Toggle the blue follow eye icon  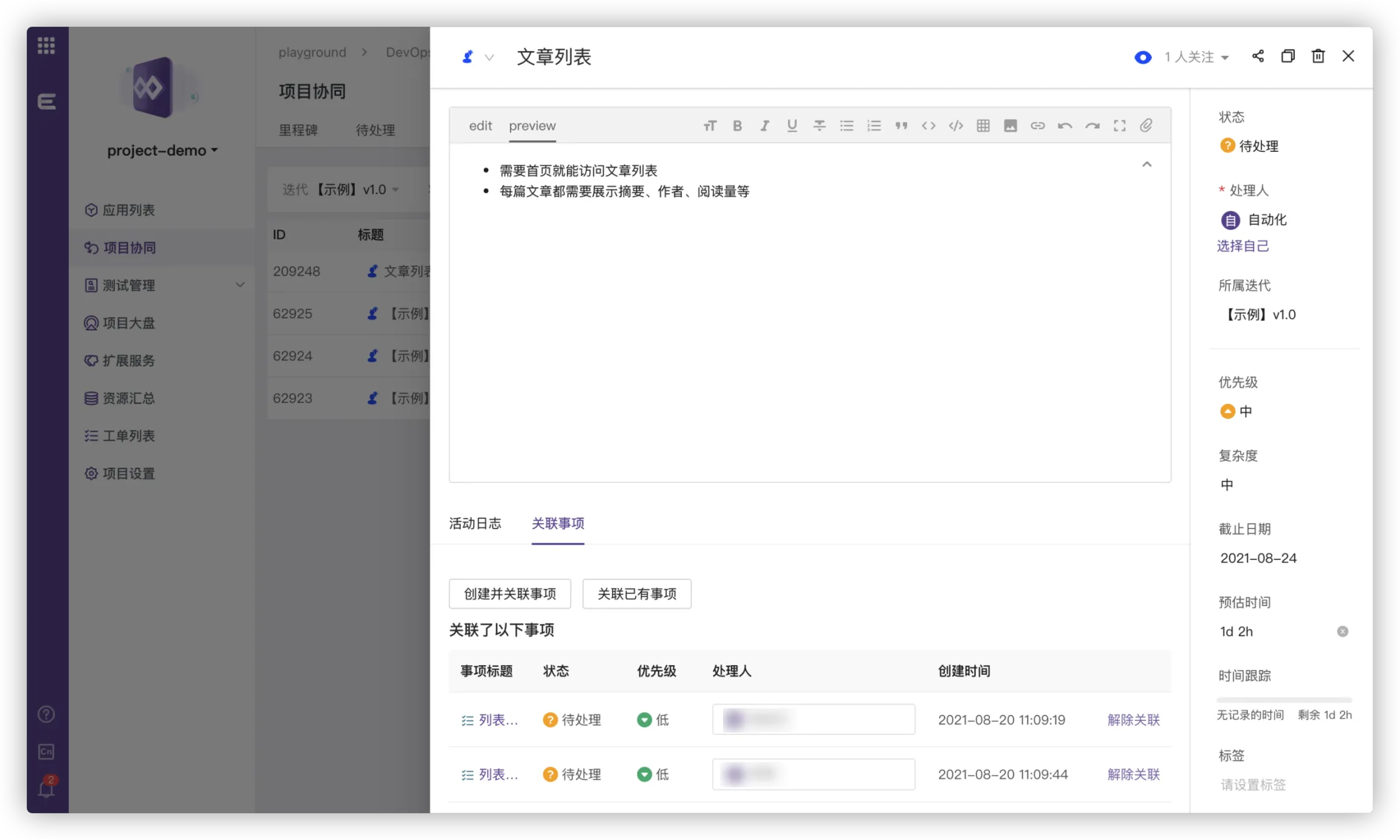pyautogui.click(x=1142, y=57)
